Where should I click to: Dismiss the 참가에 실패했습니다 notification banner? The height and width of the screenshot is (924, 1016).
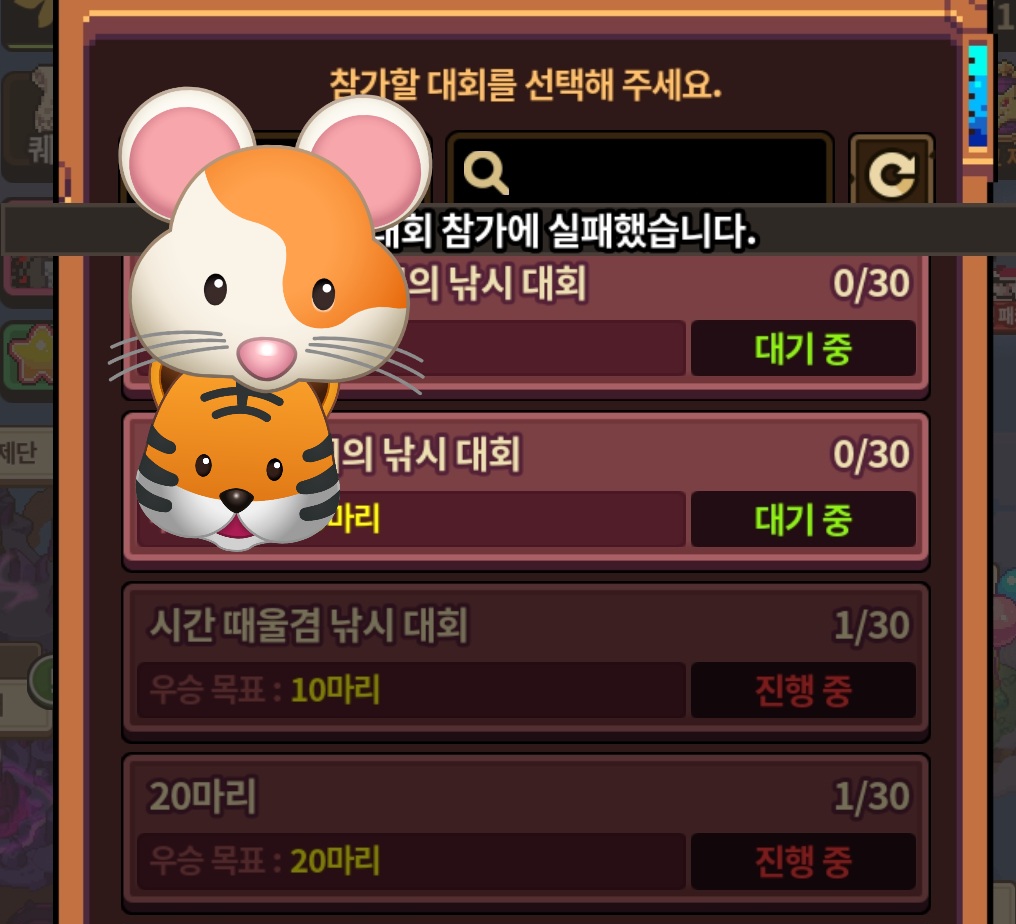pos(509,230)
